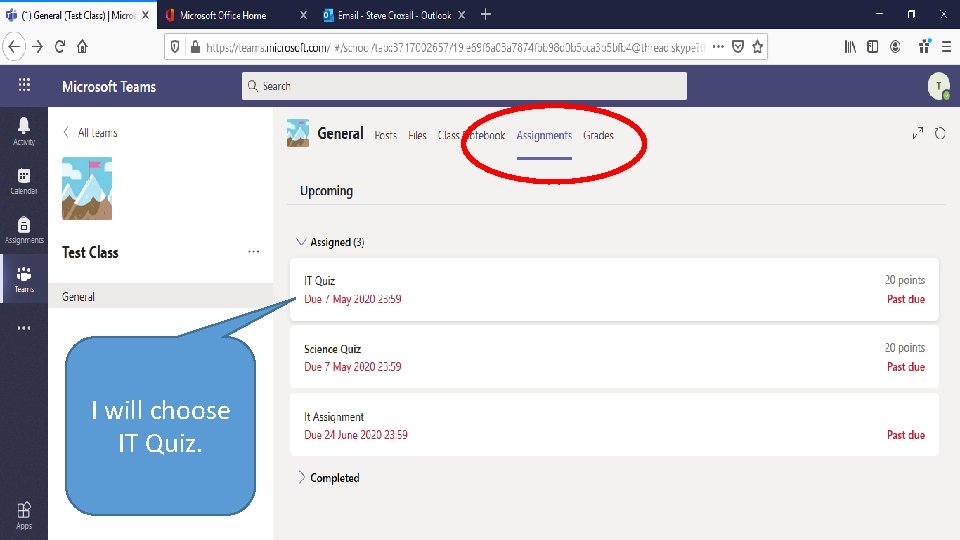Click the Test Class team avatar
The height and width of the screenshot is (540, 960).
tap(87, 189)
